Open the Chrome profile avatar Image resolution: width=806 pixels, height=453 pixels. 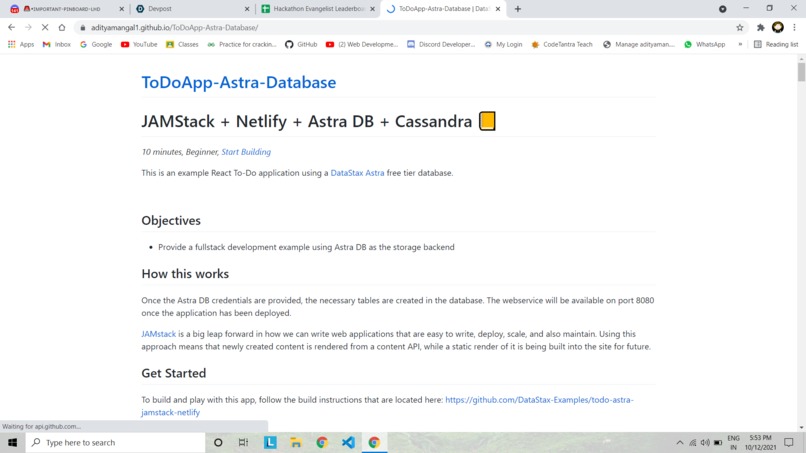pos(778,27)
